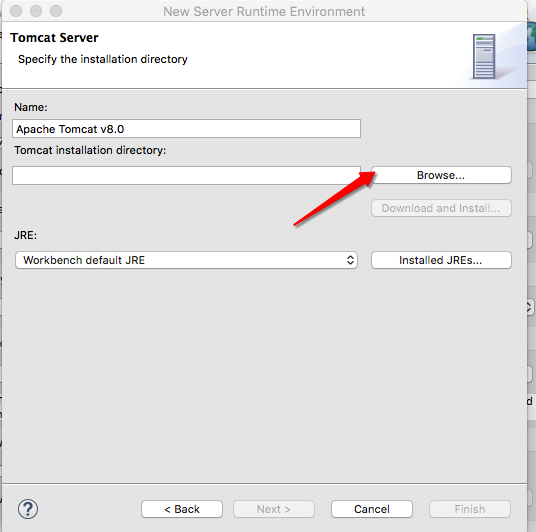Viewport: 536px width, 532px height.
Task: Click the 'New Server Runtime Environment' window title
Action: point(264,12)
